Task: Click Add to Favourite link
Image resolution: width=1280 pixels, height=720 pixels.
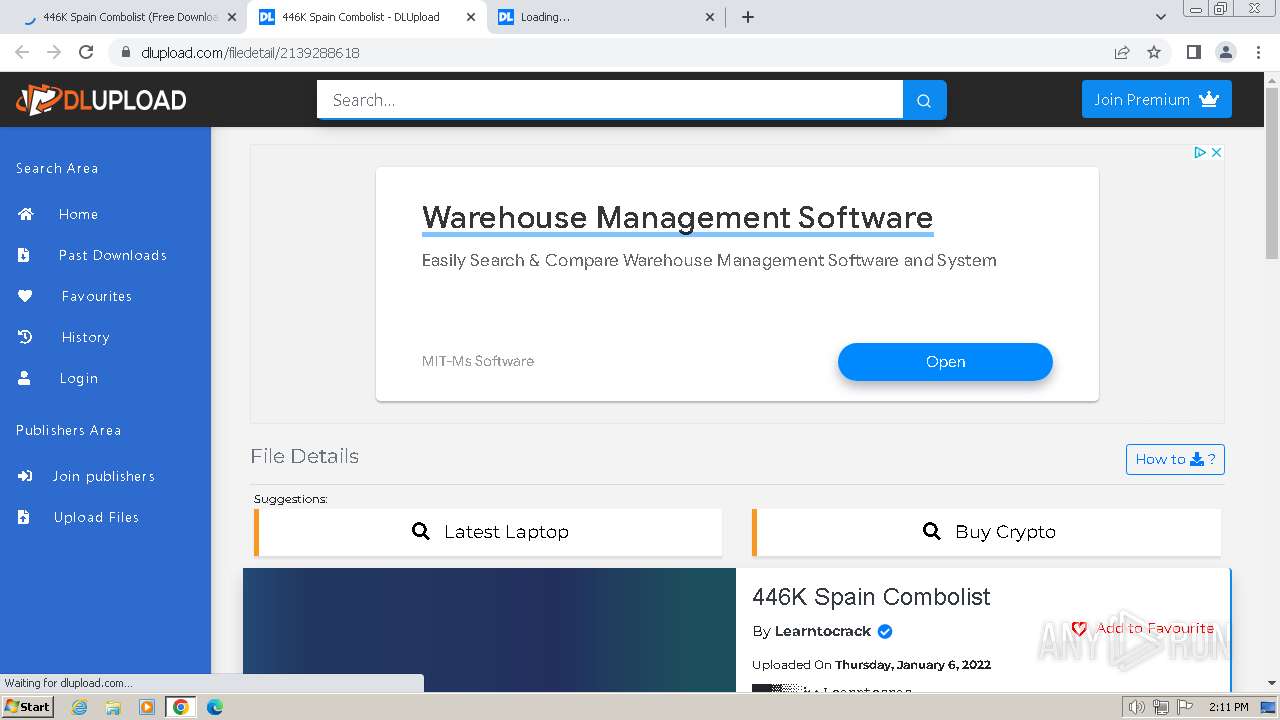Action: [x=1142, y=628]
